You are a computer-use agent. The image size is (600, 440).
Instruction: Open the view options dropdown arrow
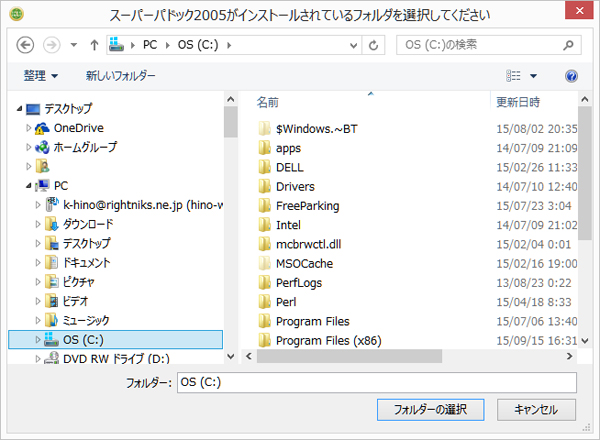(x=533, y=76)
